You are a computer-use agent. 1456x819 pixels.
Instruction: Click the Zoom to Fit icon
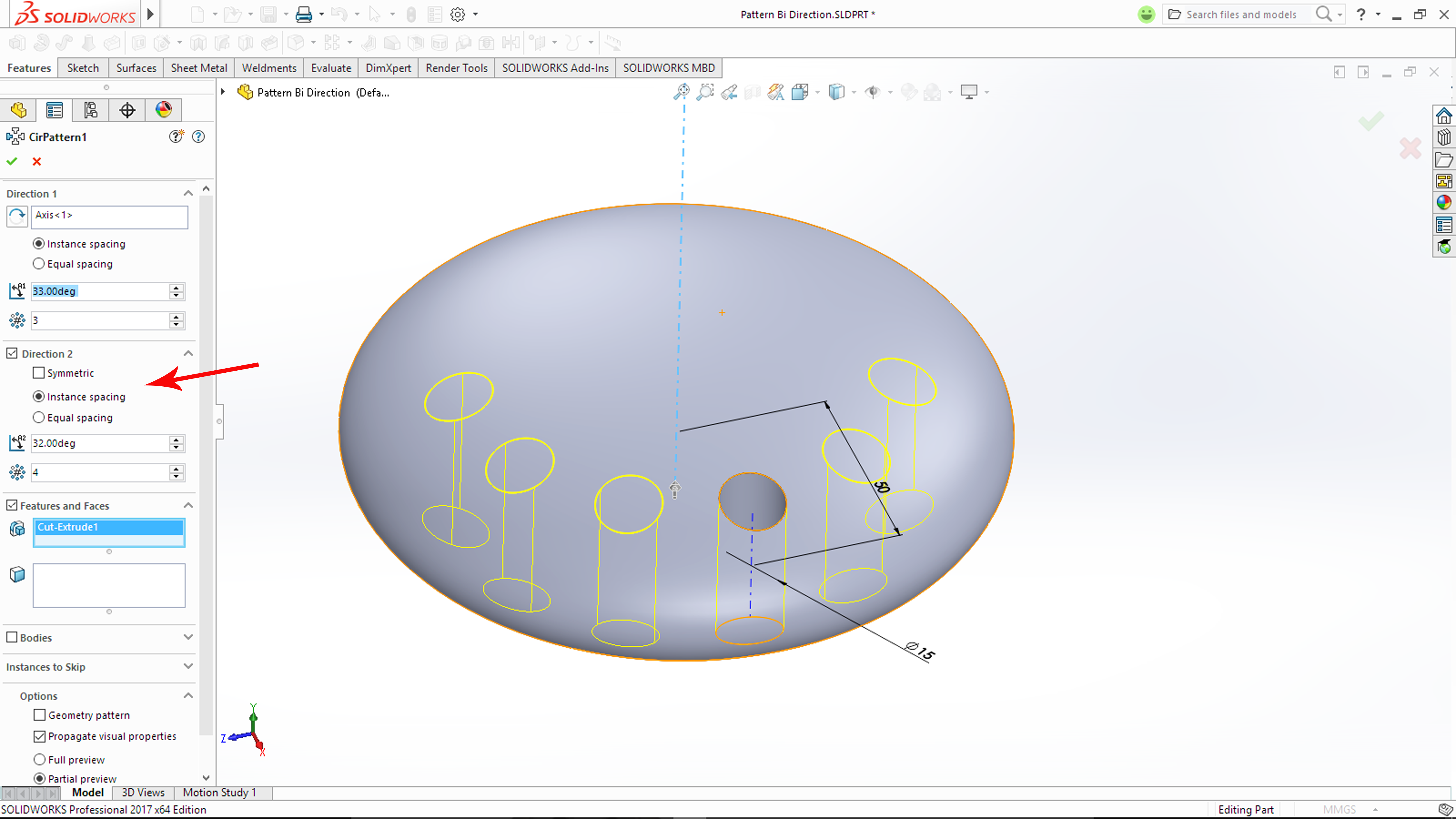tap(682, 92)
